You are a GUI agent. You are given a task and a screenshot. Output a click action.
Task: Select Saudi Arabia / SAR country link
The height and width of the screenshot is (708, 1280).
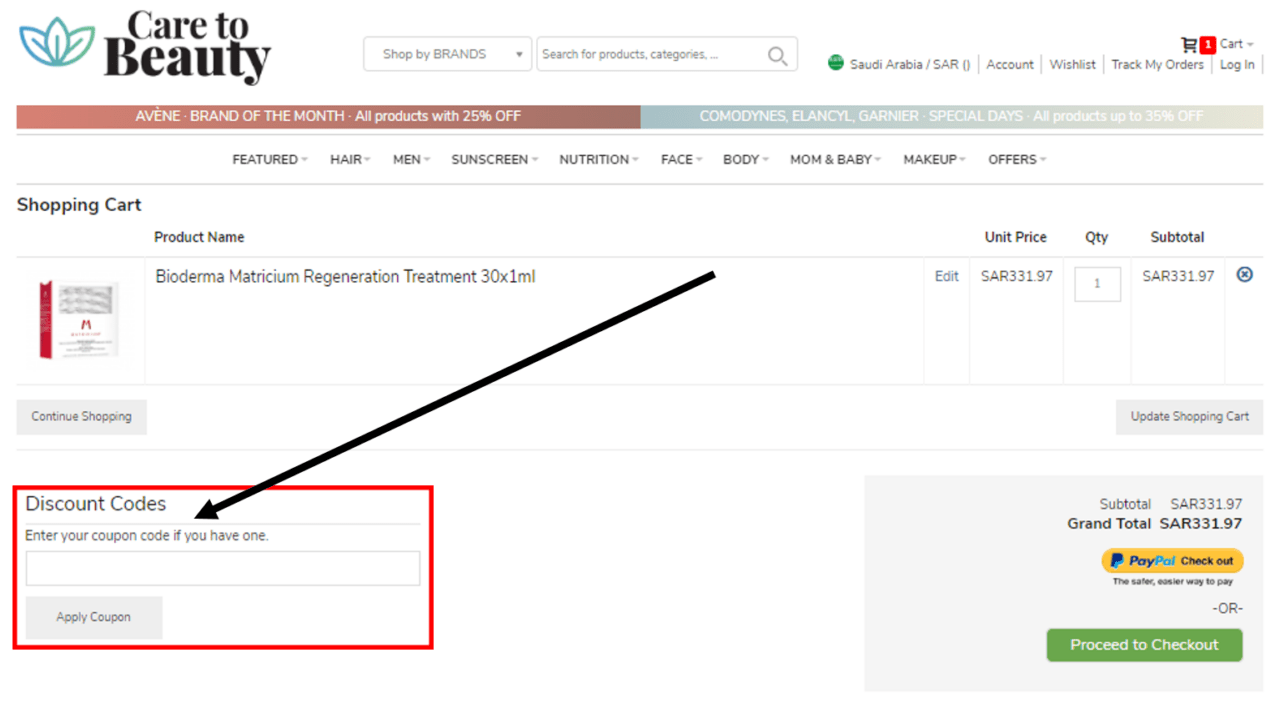tap(910, 64)
